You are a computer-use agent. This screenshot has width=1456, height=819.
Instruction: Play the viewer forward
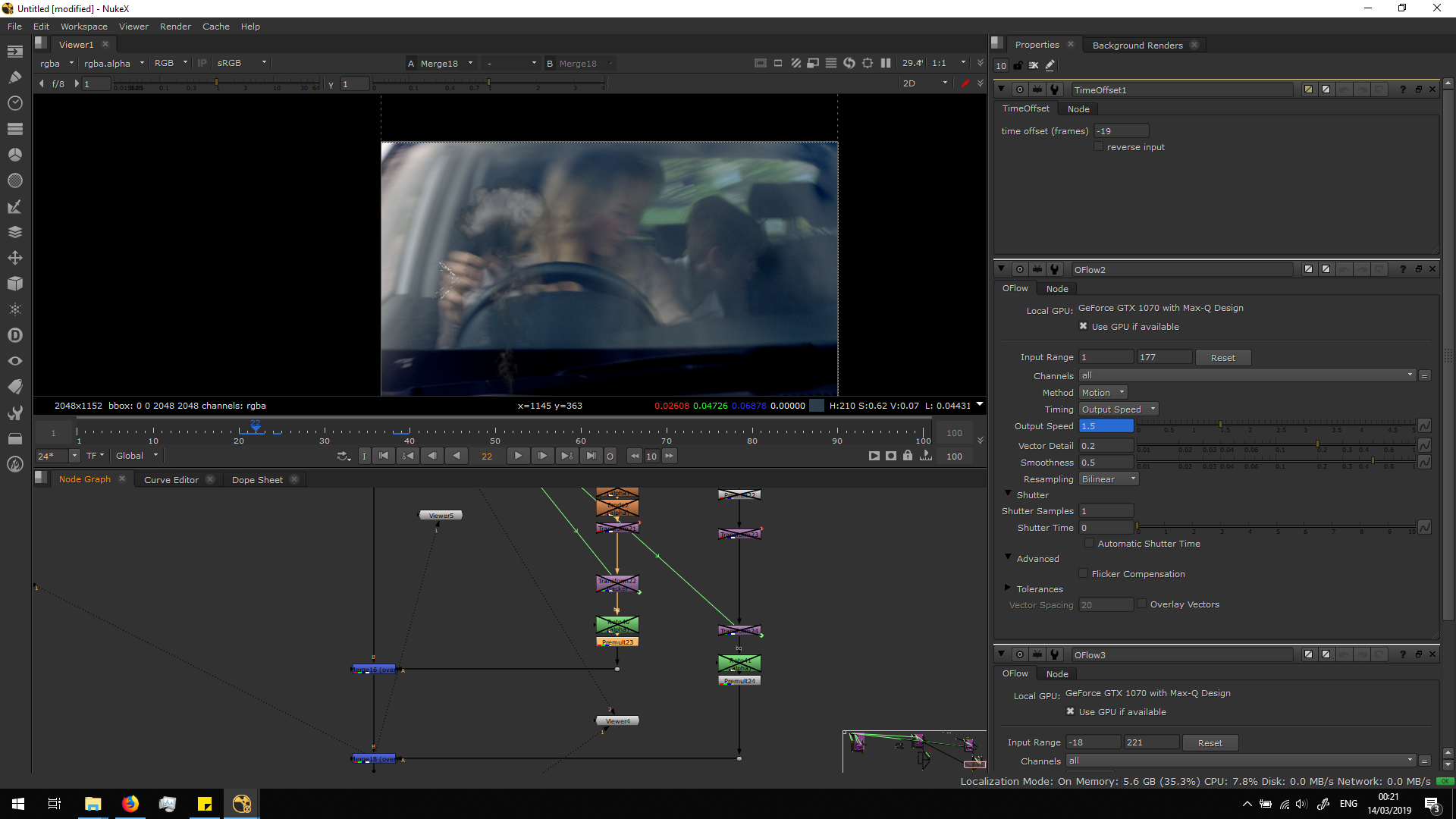click(518, 456)
